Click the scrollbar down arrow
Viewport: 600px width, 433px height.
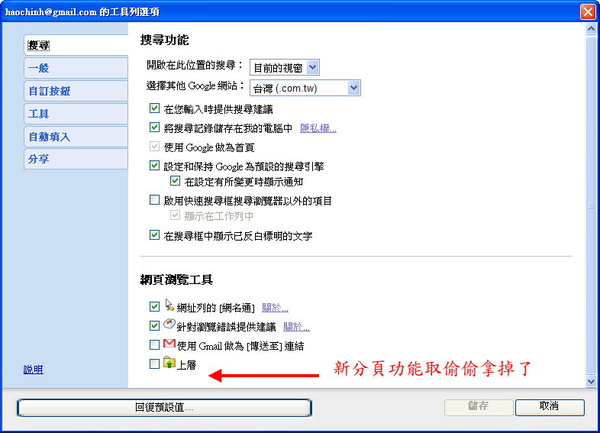tap(591, 381)
